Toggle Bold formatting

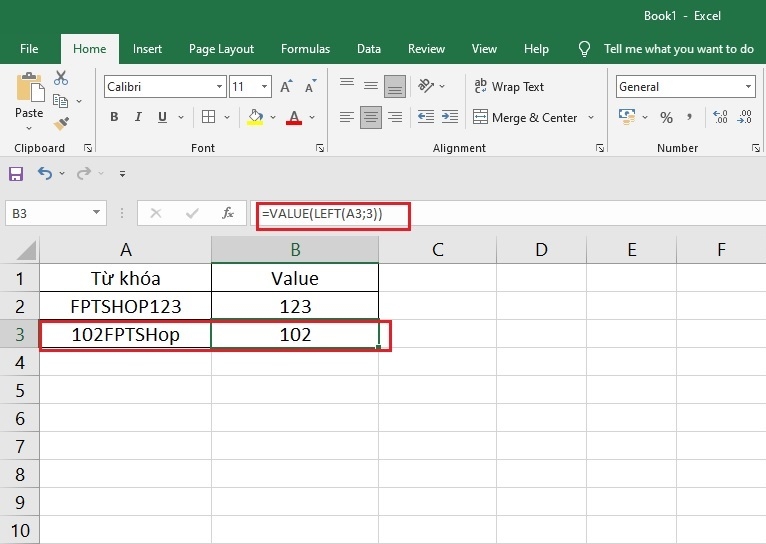click(114, 117)
